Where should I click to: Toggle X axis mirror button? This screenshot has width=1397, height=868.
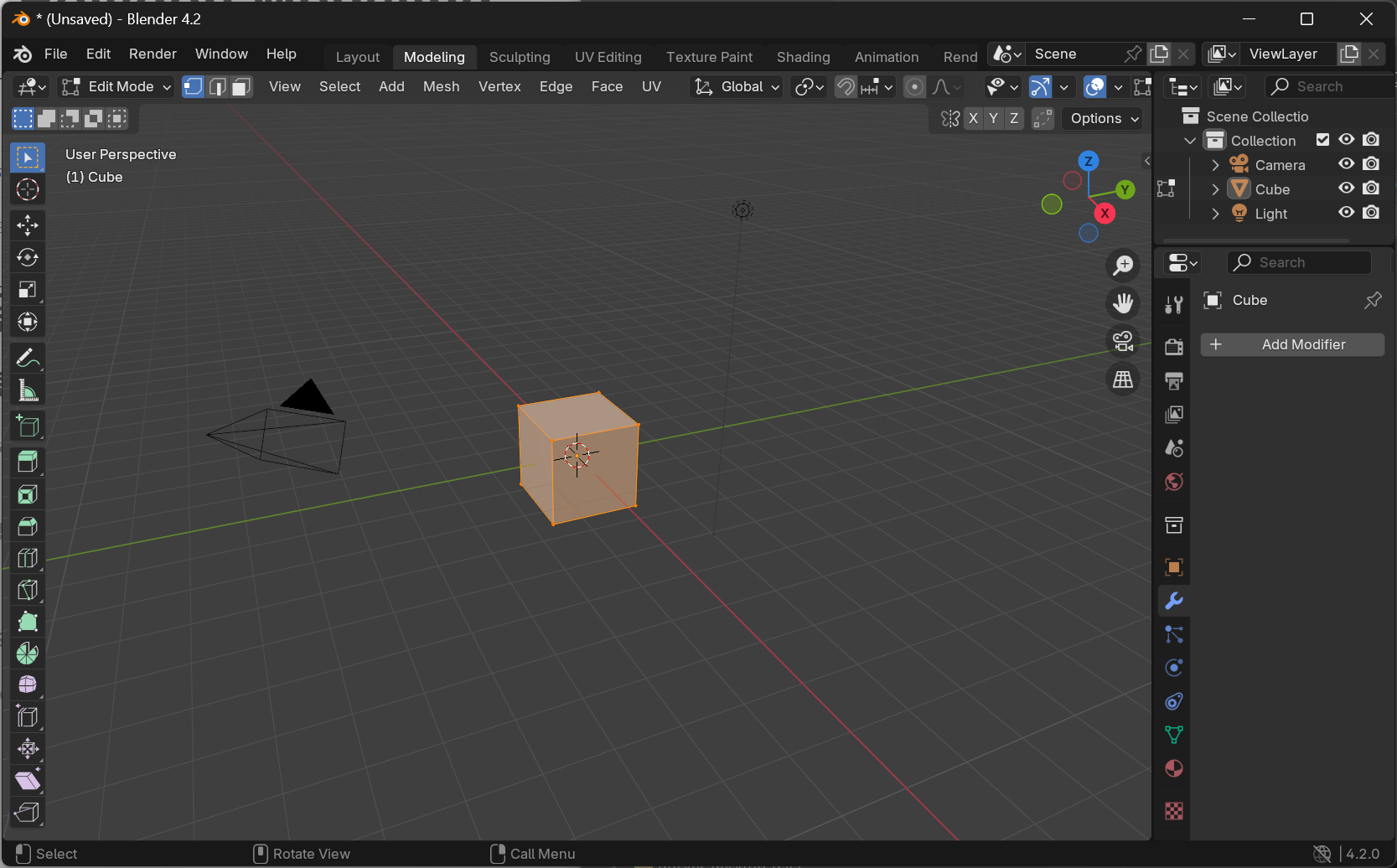tap(973, 118)
